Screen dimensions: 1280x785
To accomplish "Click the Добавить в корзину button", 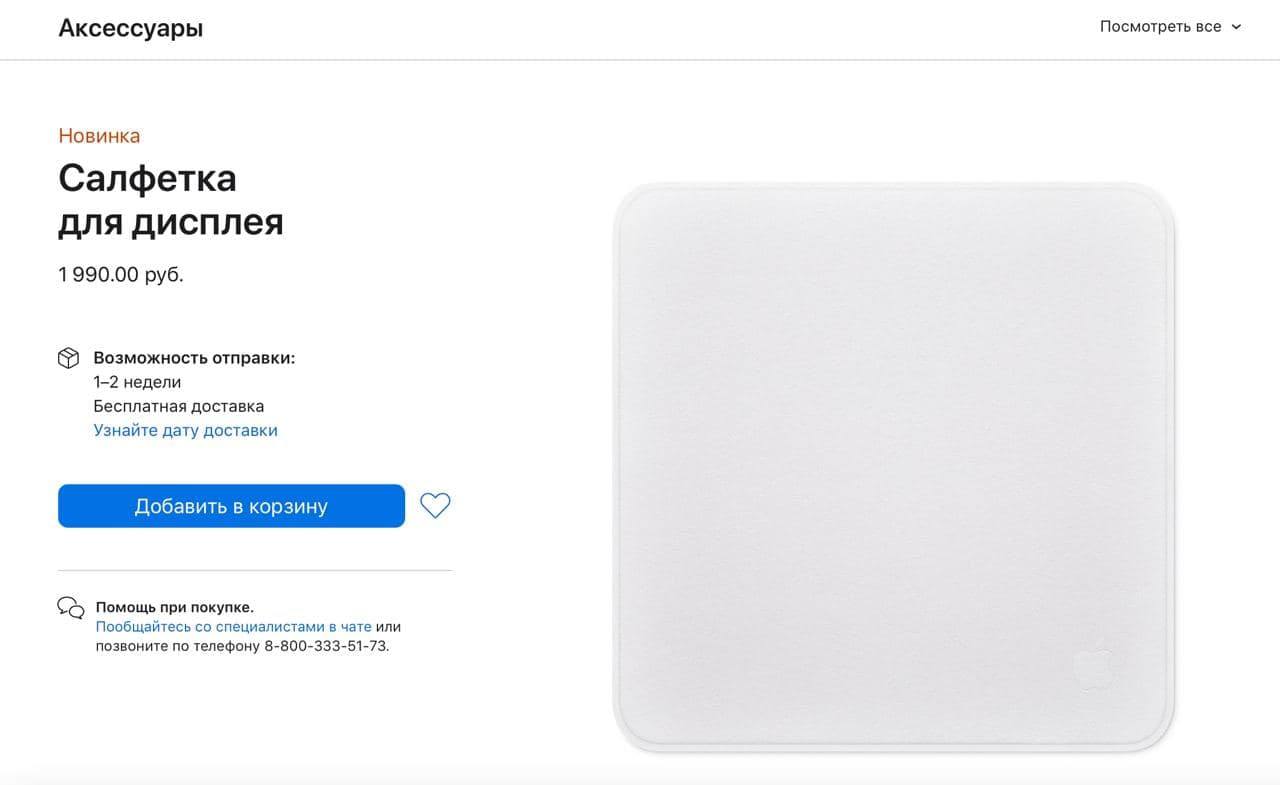I will [231, 506].
